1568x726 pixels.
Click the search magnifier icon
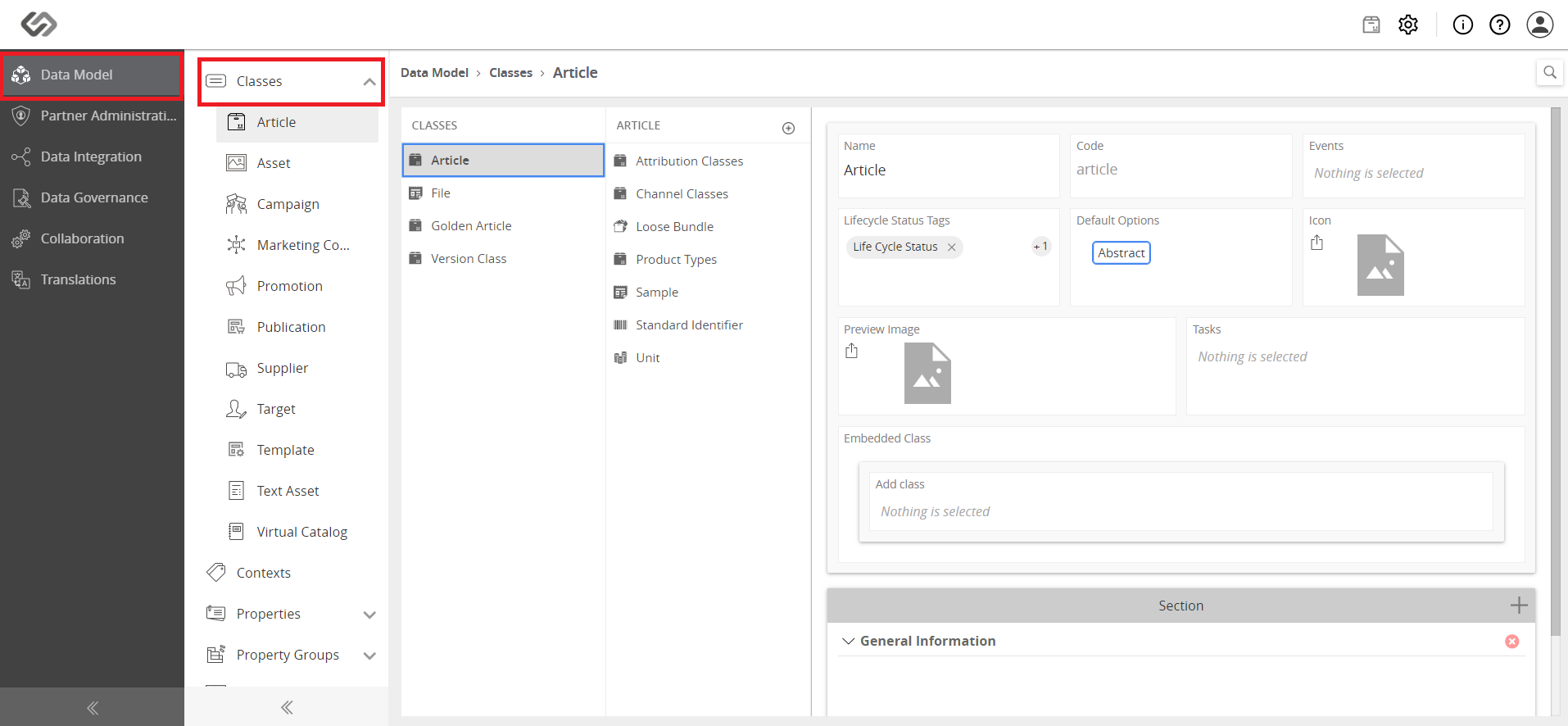pos(1550,72)
